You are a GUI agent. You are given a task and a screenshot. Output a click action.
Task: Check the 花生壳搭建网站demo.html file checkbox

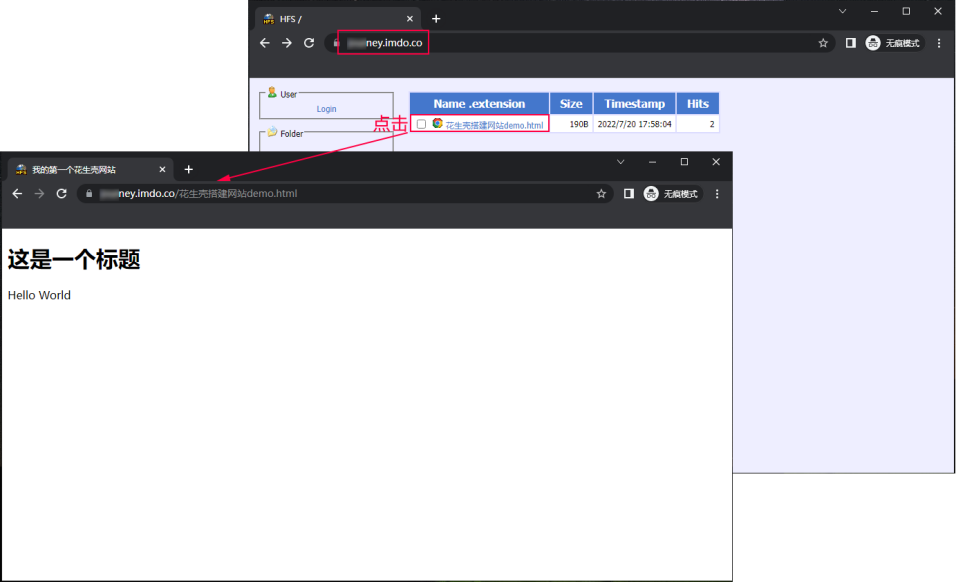pos(421,124)
